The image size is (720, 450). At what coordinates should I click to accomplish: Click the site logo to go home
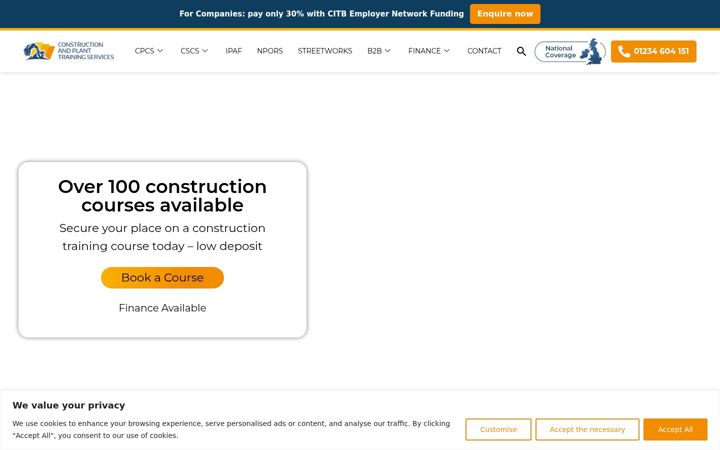click(69, 51)
